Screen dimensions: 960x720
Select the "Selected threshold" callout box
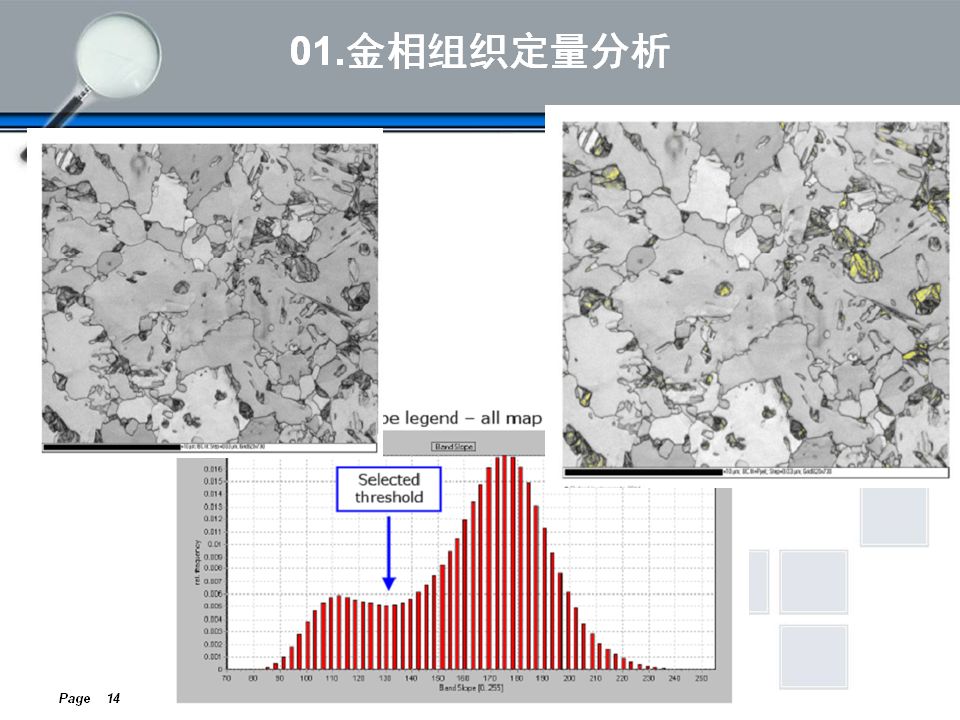(389, 489)
